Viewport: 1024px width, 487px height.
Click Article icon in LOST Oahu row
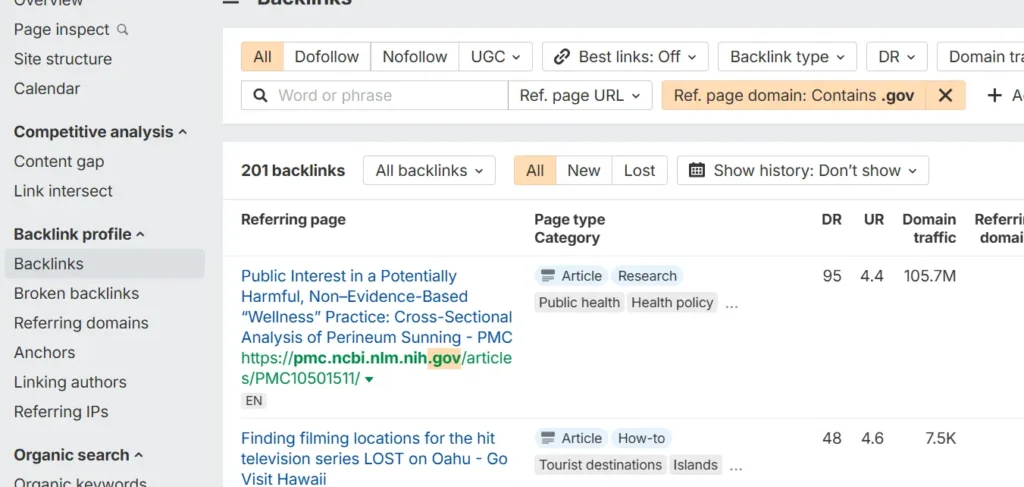click(548, 438)
